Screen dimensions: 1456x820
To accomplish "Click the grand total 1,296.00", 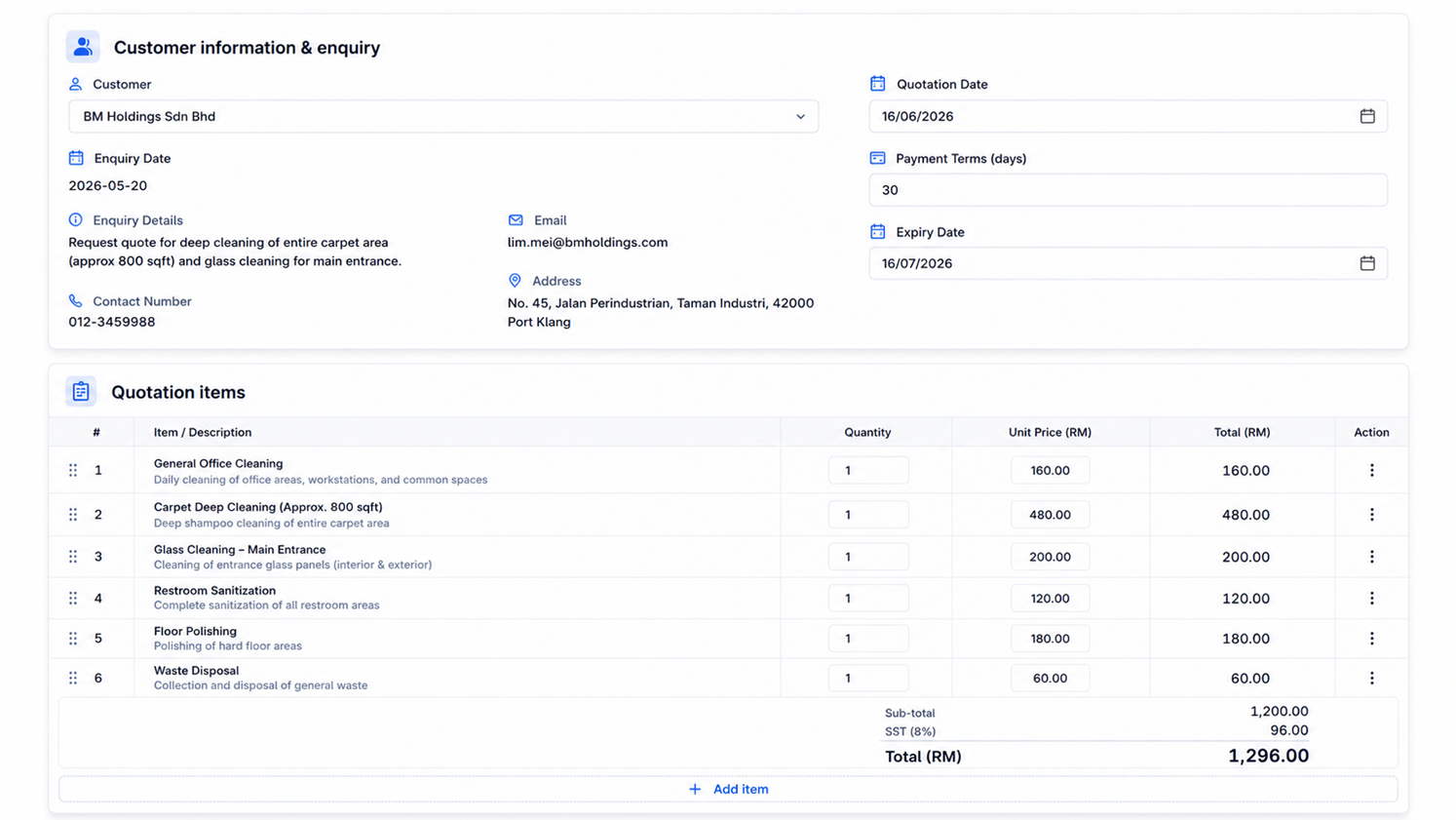I will (1268, 756).
